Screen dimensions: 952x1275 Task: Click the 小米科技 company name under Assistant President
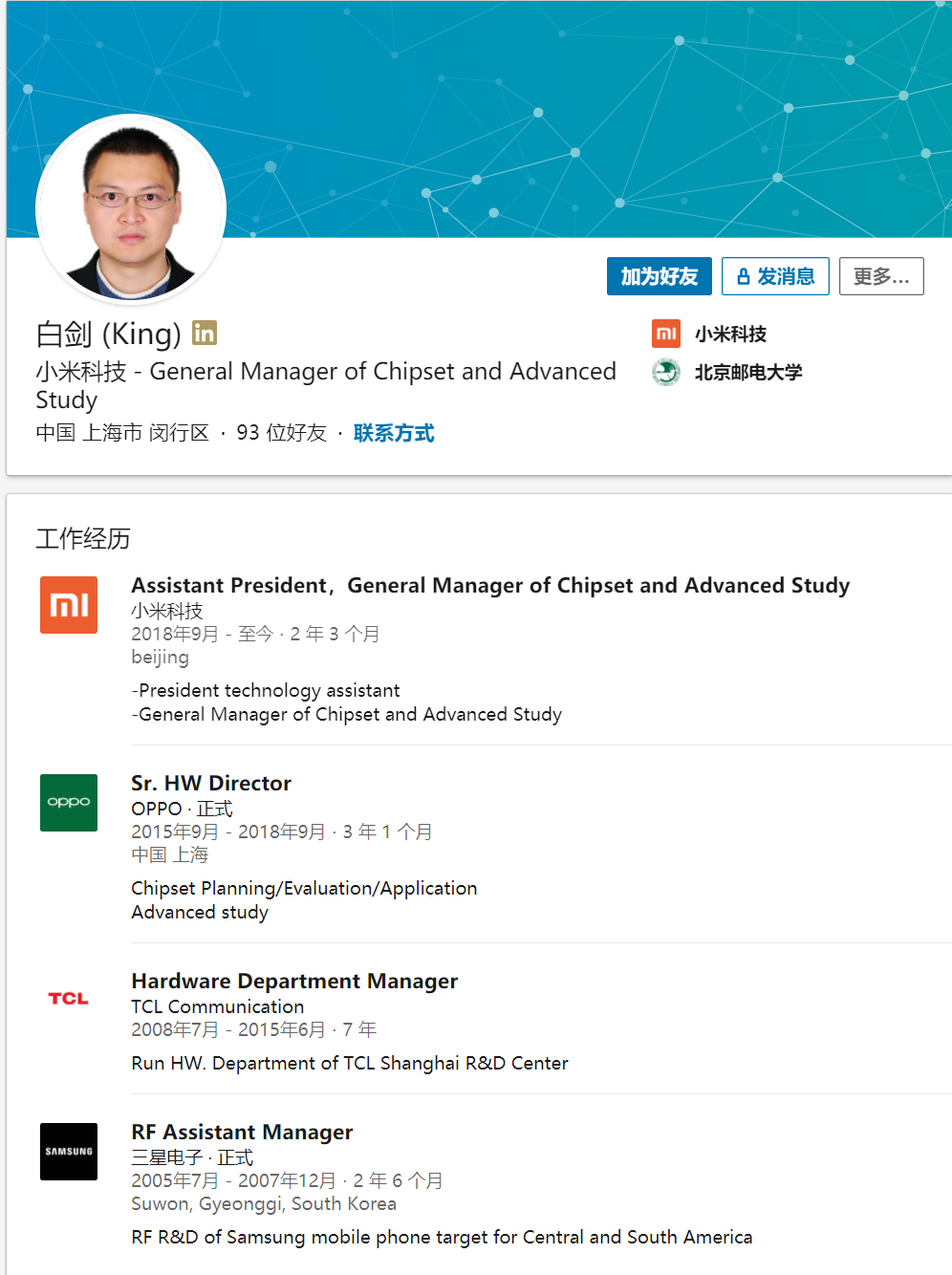tap(167, 611)
